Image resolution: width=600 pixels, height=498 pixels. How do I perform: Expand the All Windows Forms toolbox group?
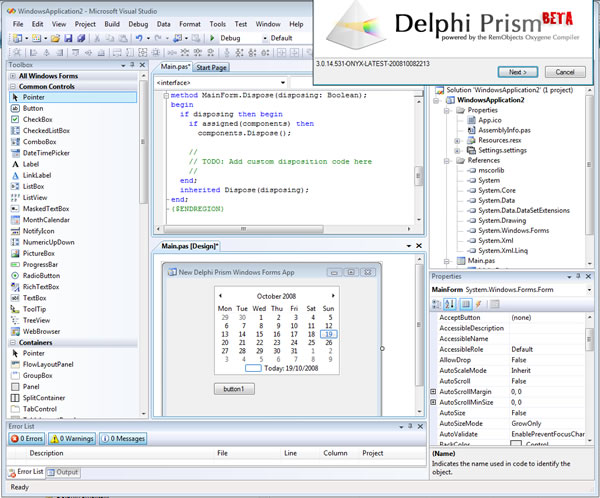pyautogui.click(x=13, y=76)
